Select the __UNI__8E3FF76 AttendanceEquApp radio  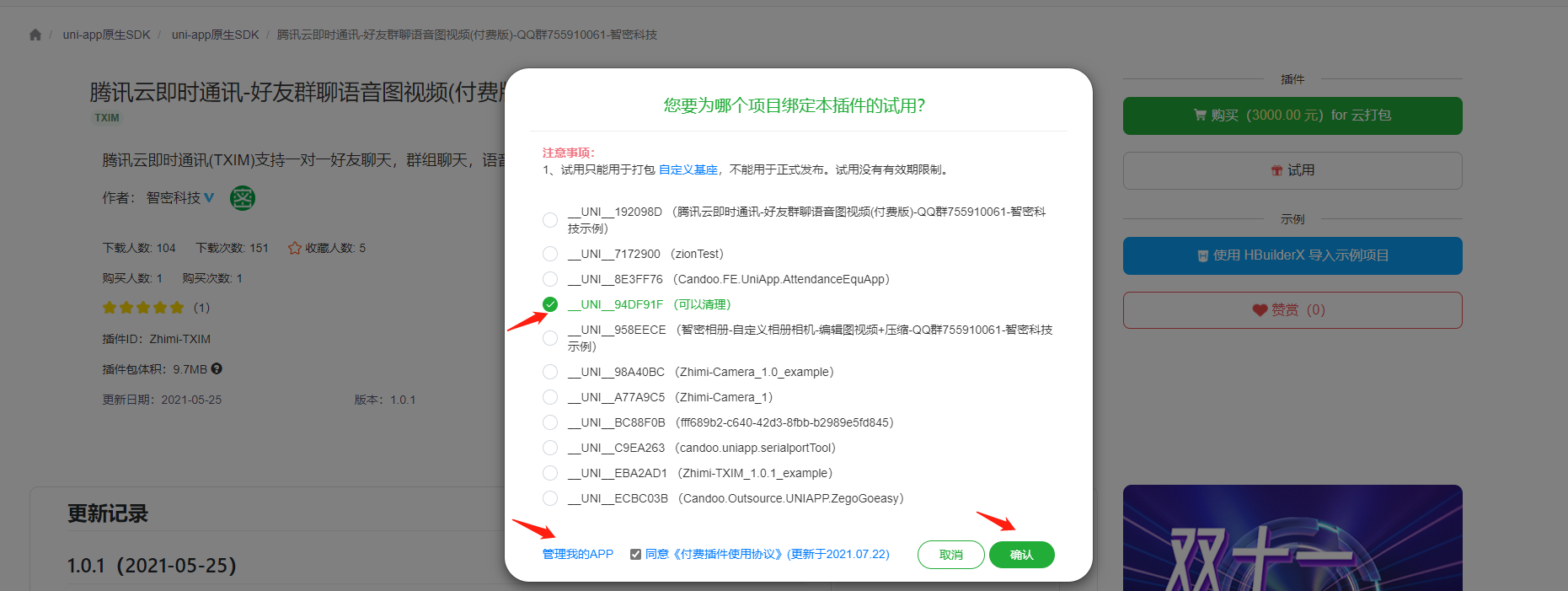tap(550, 279)
